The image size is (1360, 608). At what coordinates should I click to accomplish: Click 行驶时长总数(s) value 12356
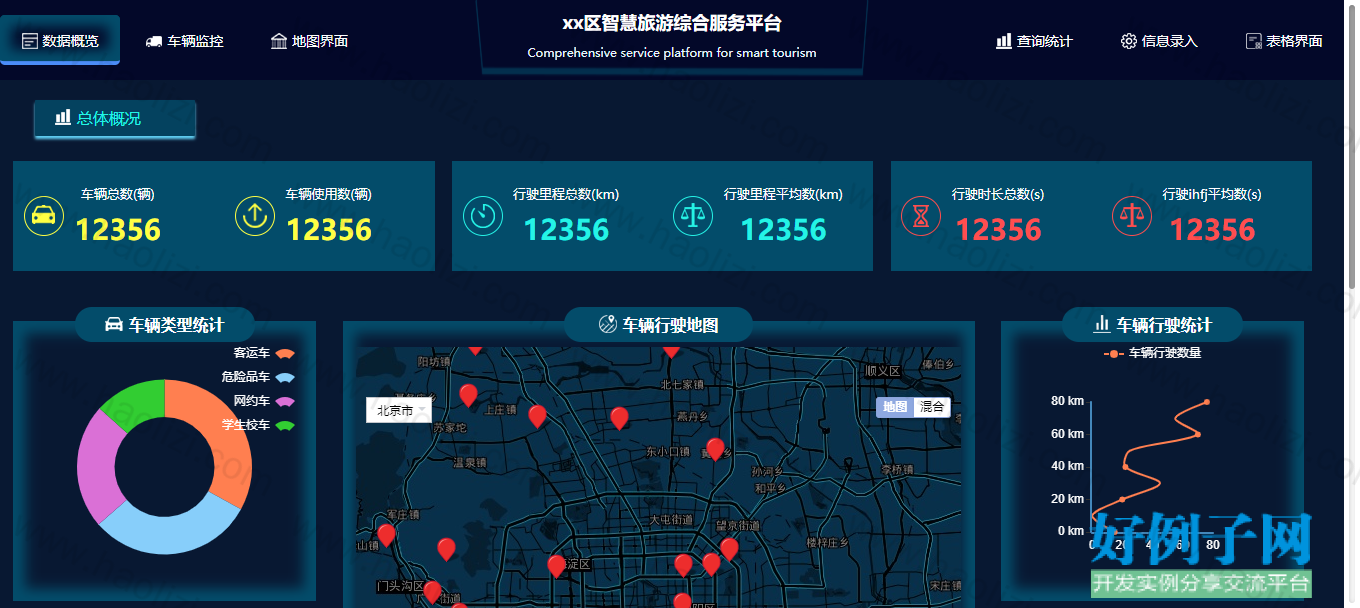tap(999, 230)
